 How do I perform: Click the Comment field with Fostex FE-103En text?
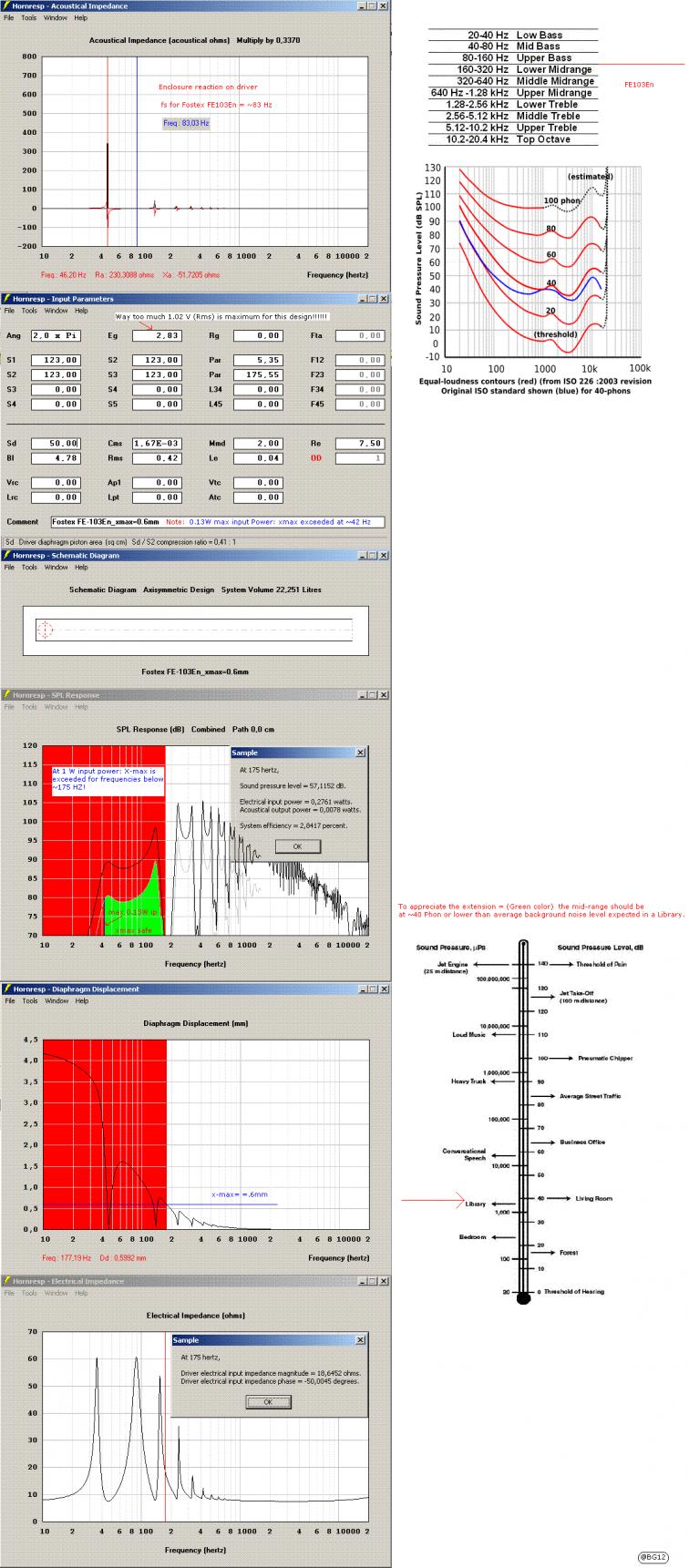pos(218,522)
